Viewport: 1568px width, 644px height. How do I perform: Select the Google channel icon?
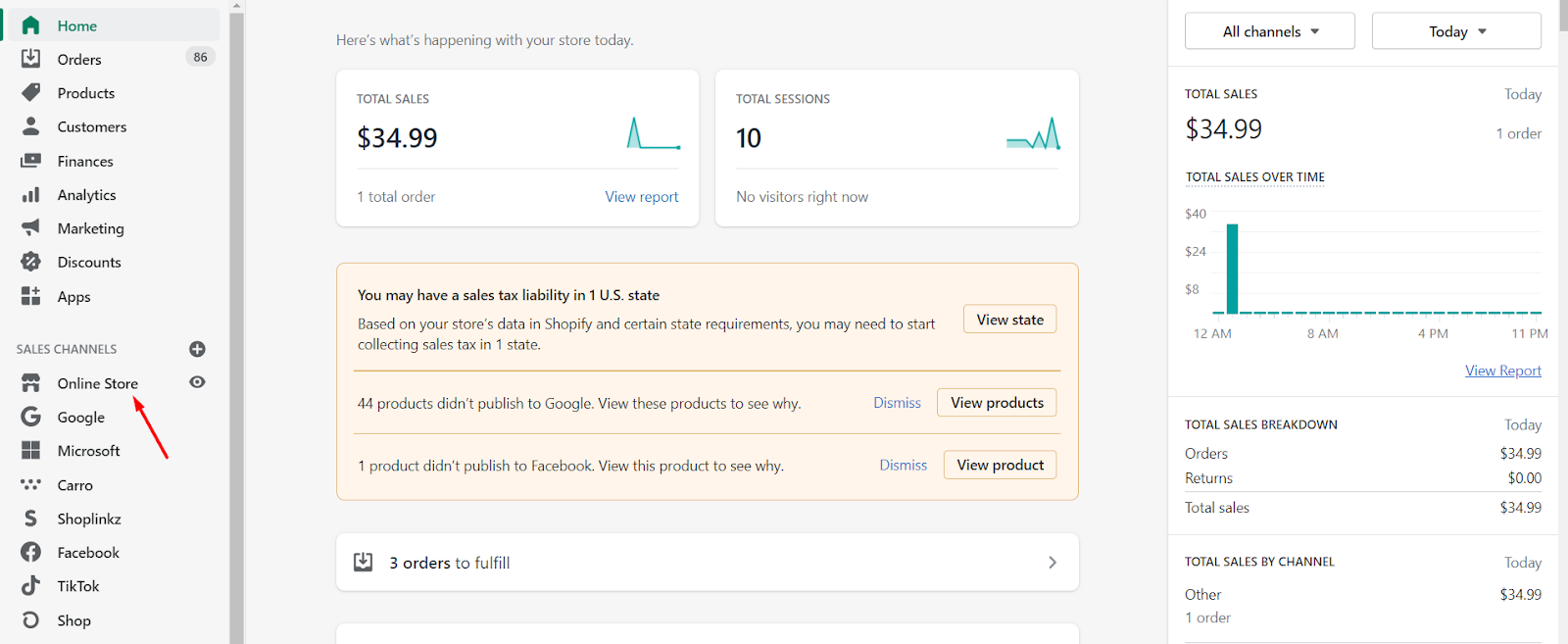pos(31,418)
